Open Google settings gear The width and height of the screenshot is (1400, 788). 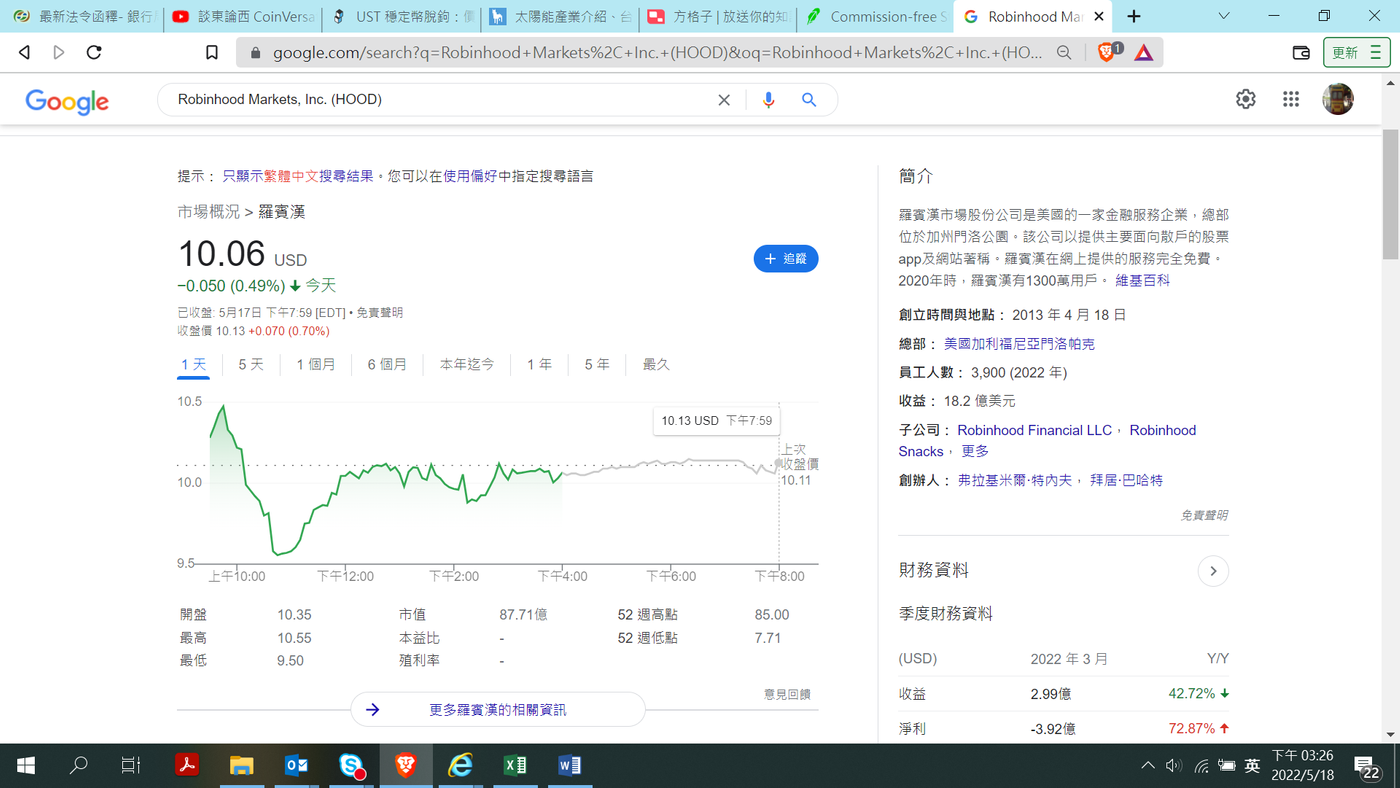[x=1245, y=99]
